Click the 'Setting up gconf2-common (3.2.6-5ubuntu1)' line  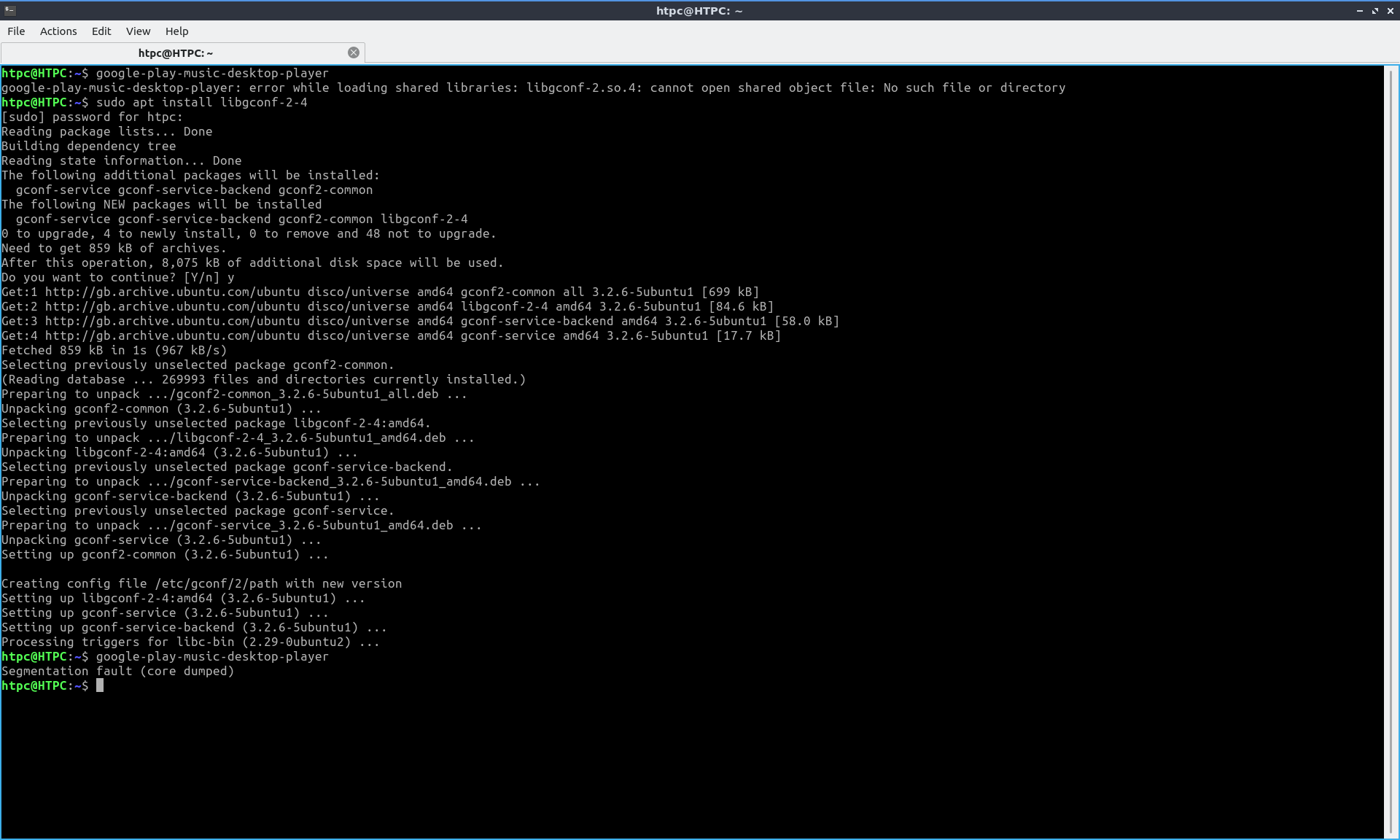166,554
